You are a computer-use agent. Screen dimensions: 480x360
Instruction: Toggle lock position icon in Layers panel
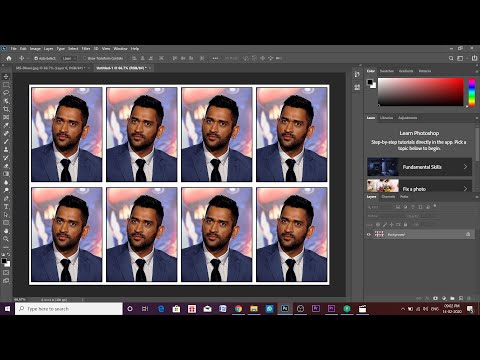pos(391,225)
